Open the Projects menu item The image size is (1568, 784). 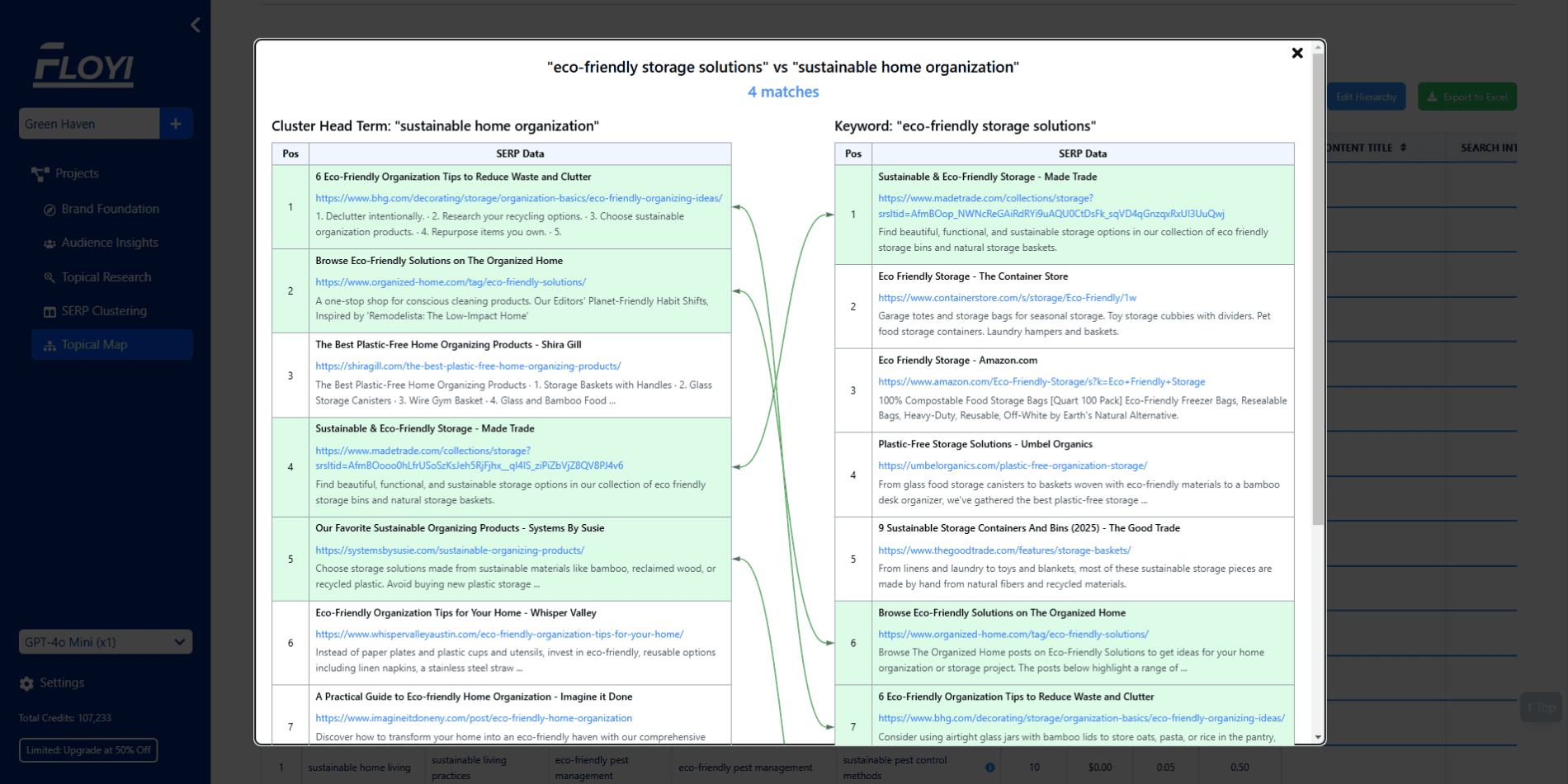pyautogui.click(x=77, y=173)
